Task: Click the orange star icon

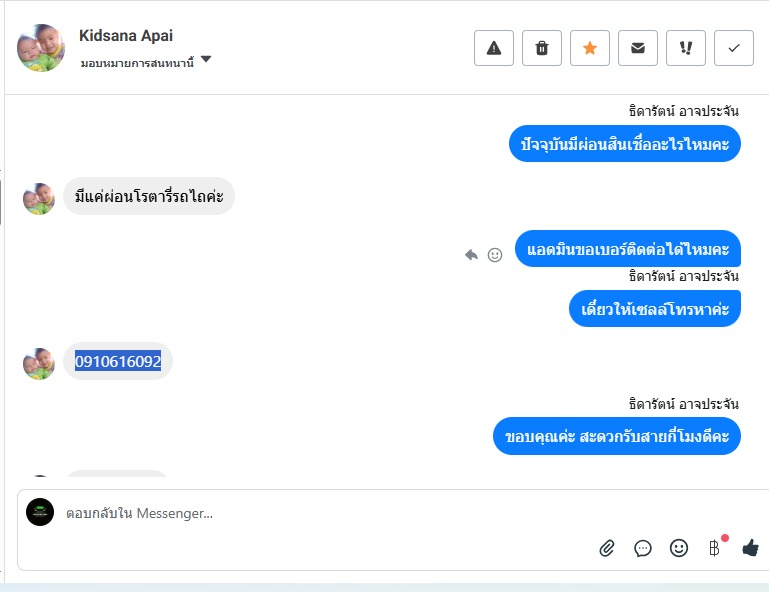Action: click(590, 48)
